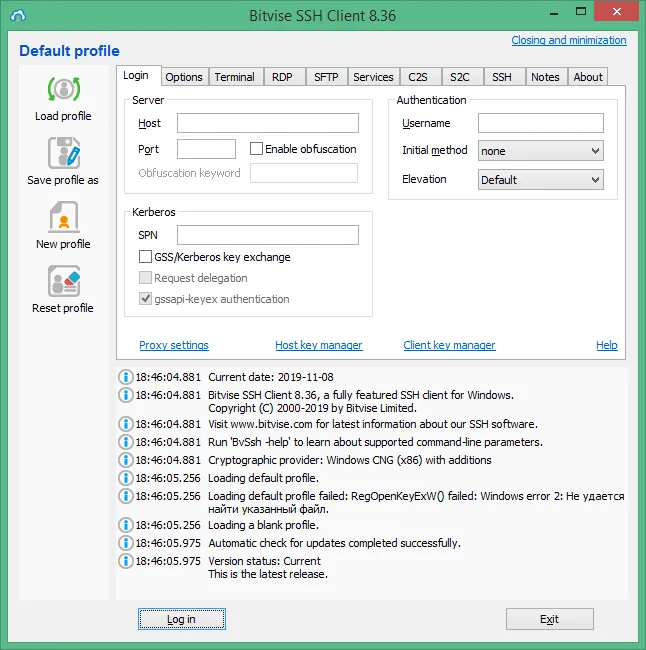646x650 pixels.
Task: Click the Load profile icon
Action: click(64, 89)
